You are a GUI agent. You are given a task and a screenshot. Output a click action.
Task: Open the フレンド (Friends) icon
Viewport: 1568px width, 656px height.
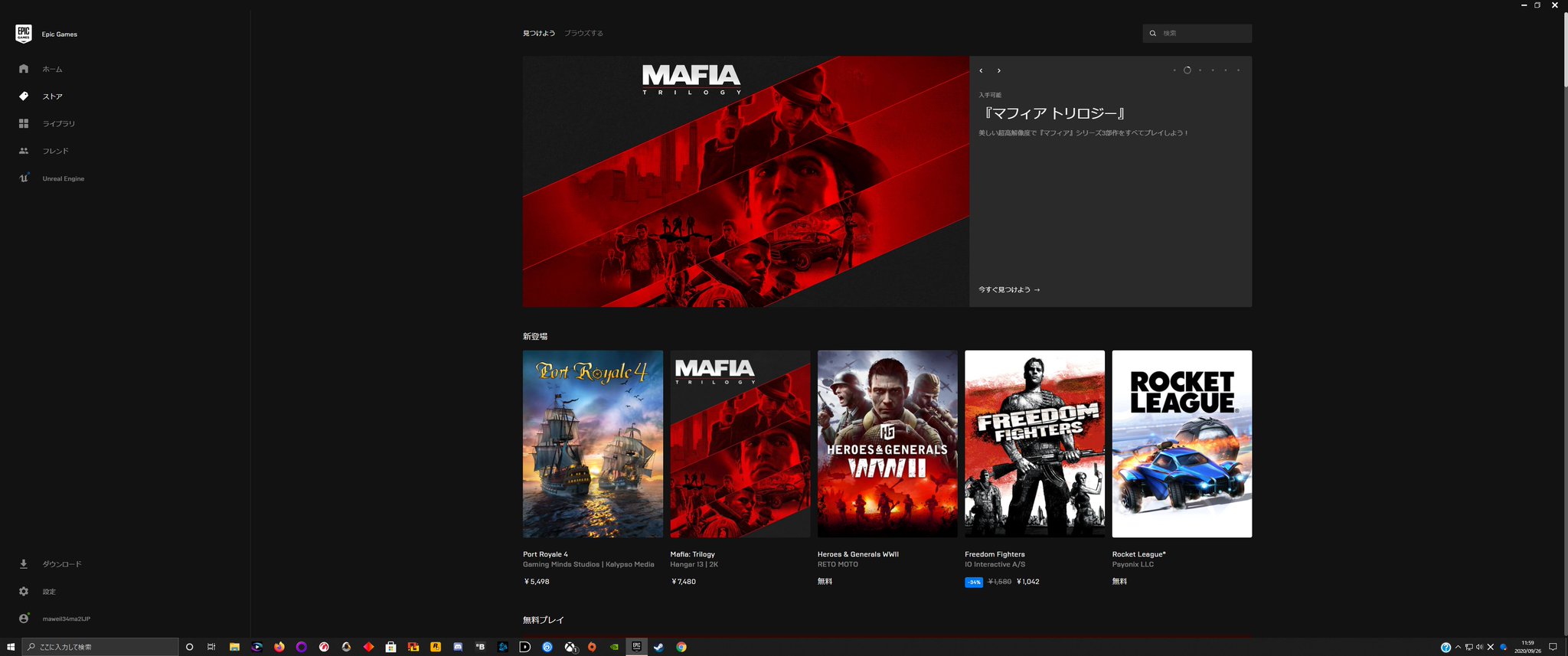pos(24,151)
